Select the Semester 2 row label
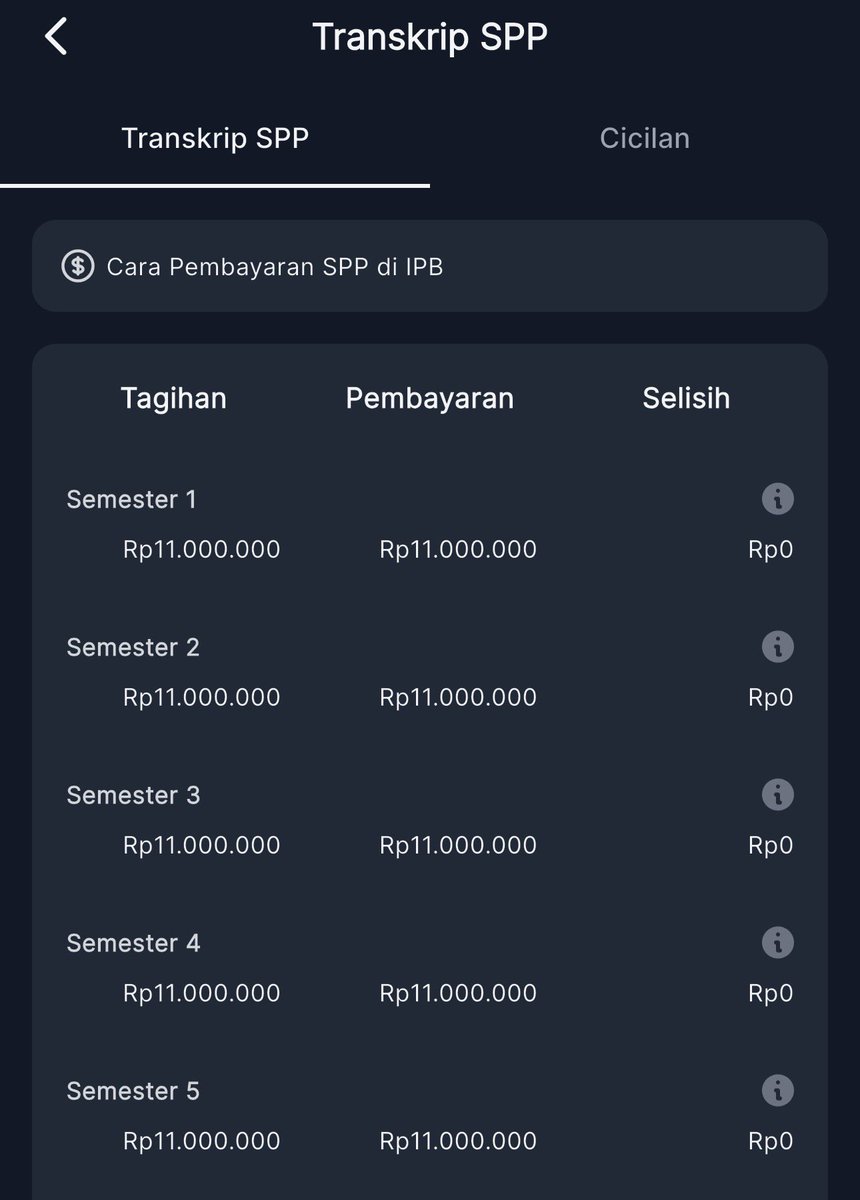This screenshot has height=1200, width=860. point(133,647)
